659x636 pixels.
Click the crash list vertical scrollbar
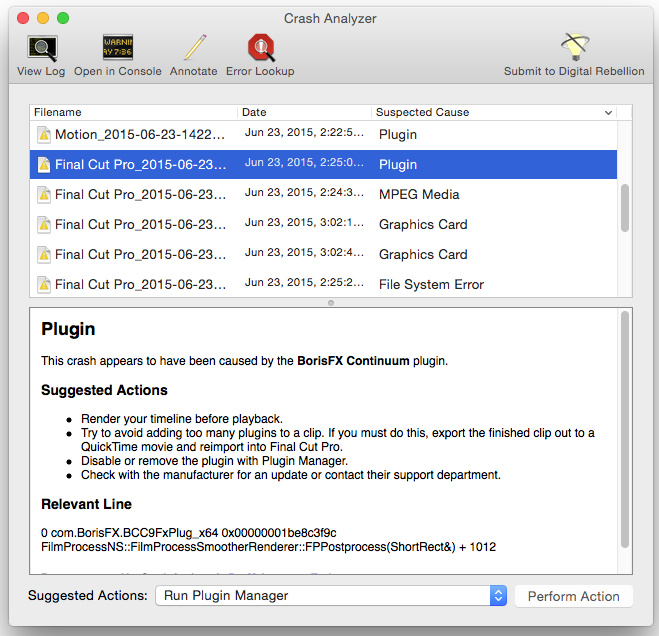click(625, 208)
